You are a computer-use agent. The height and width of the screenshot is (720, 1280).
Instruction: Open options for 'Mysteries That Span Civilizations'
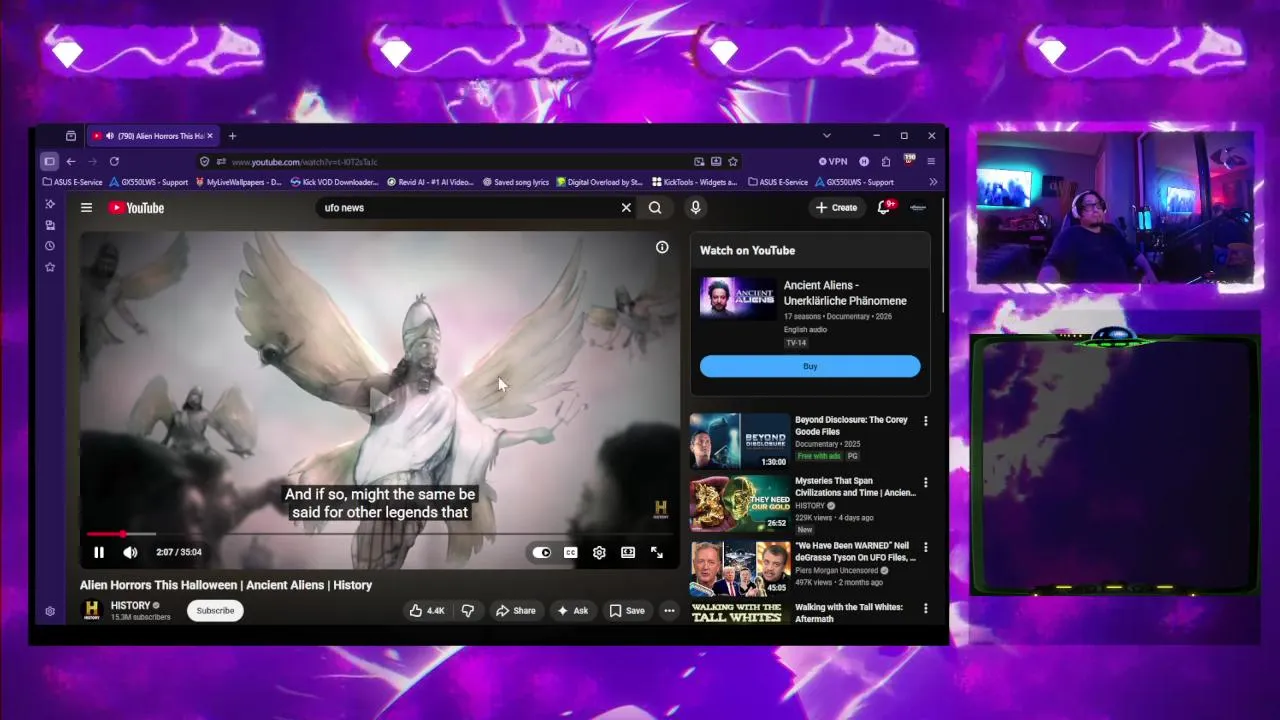[x=925, y=482]
